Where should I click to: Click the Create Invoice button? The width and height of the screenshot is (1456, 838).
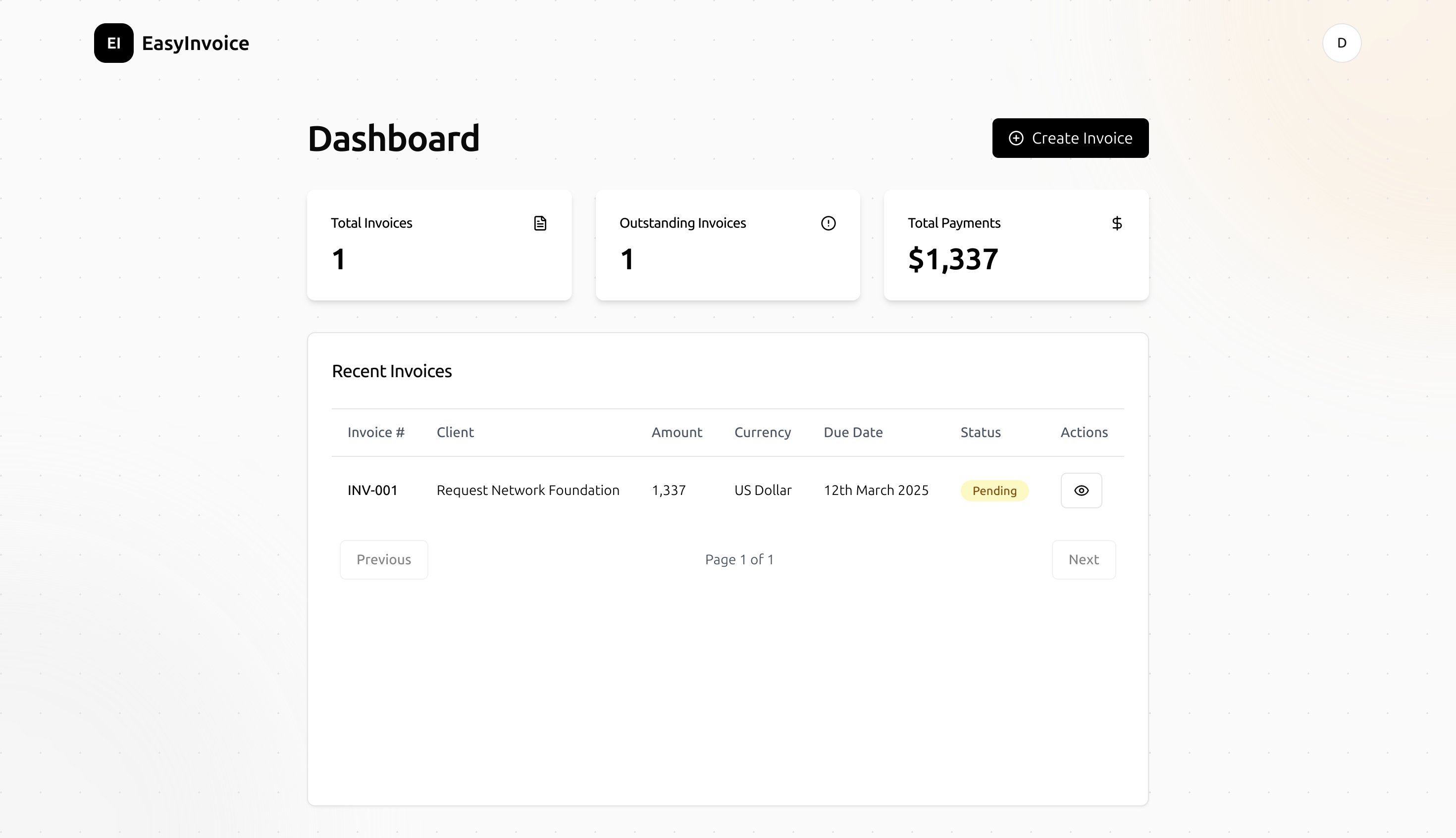[x=1070, y=138]
